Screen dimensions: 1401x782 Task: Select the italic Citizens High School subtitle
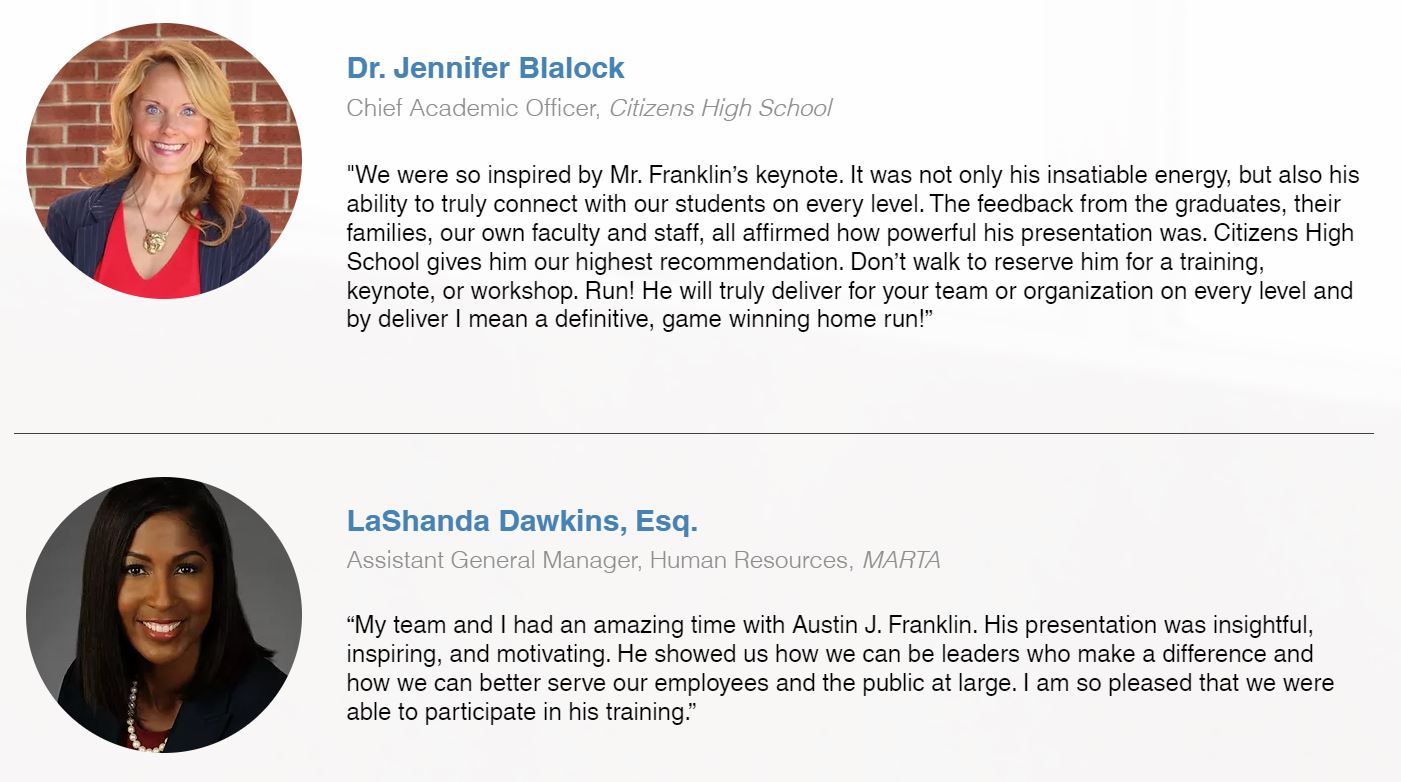720,108
